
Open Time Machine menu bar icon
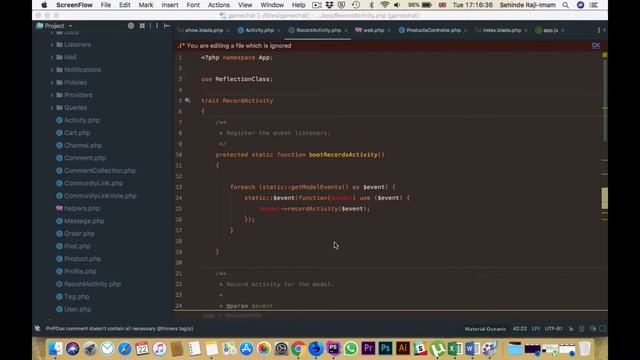(356, 5)
